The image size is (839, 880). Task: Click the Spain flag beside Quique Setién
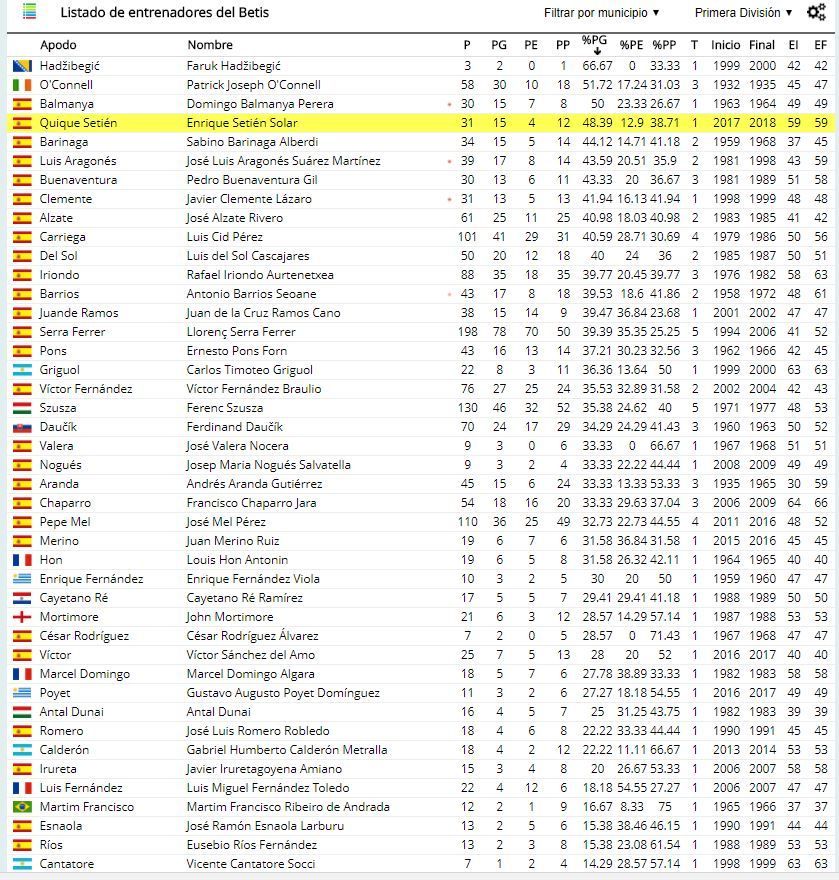click(x=22, y=123)
